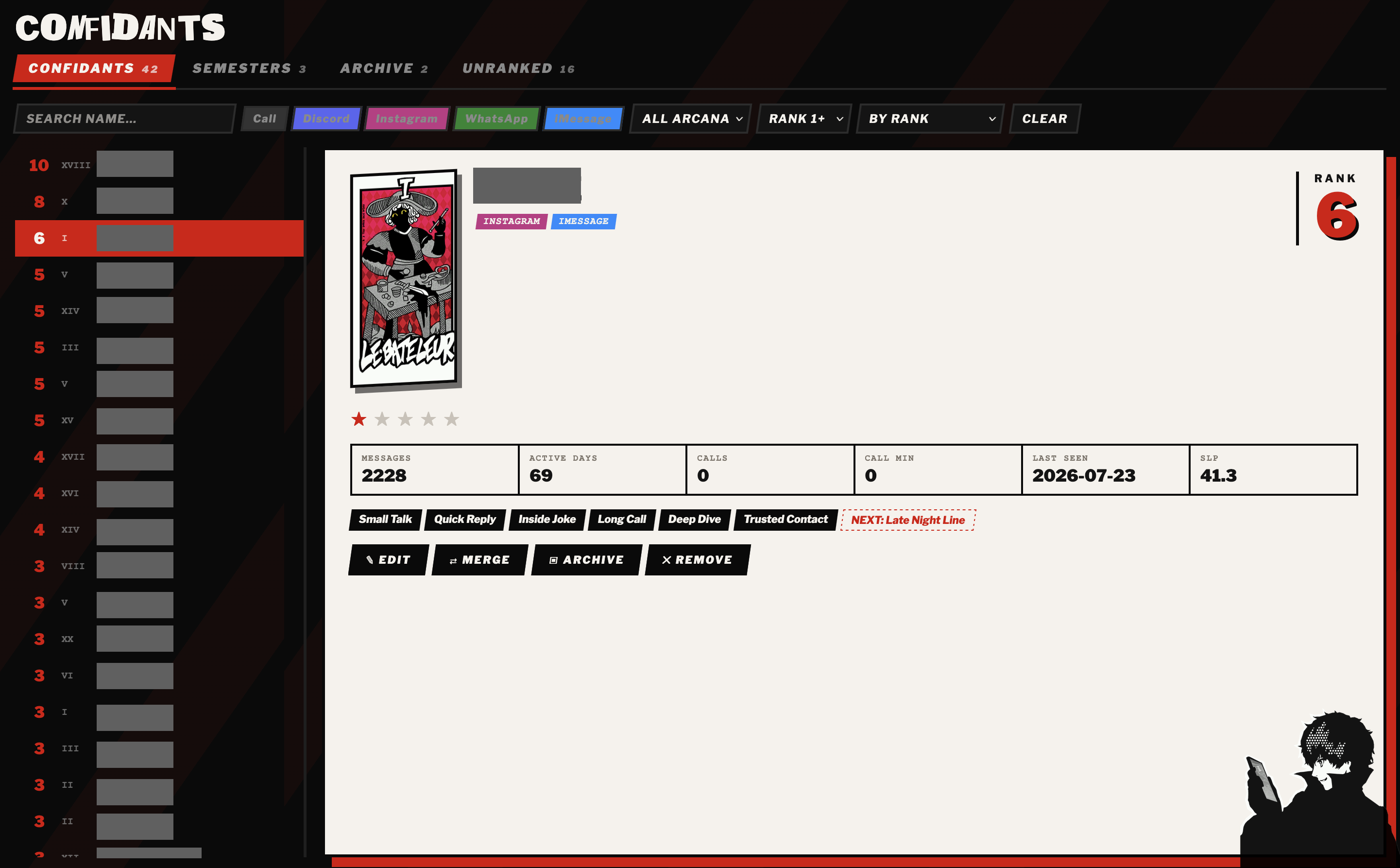Select the rank 4 XVI confidant
Screen dimensions: 1400x868
[159, 493]
